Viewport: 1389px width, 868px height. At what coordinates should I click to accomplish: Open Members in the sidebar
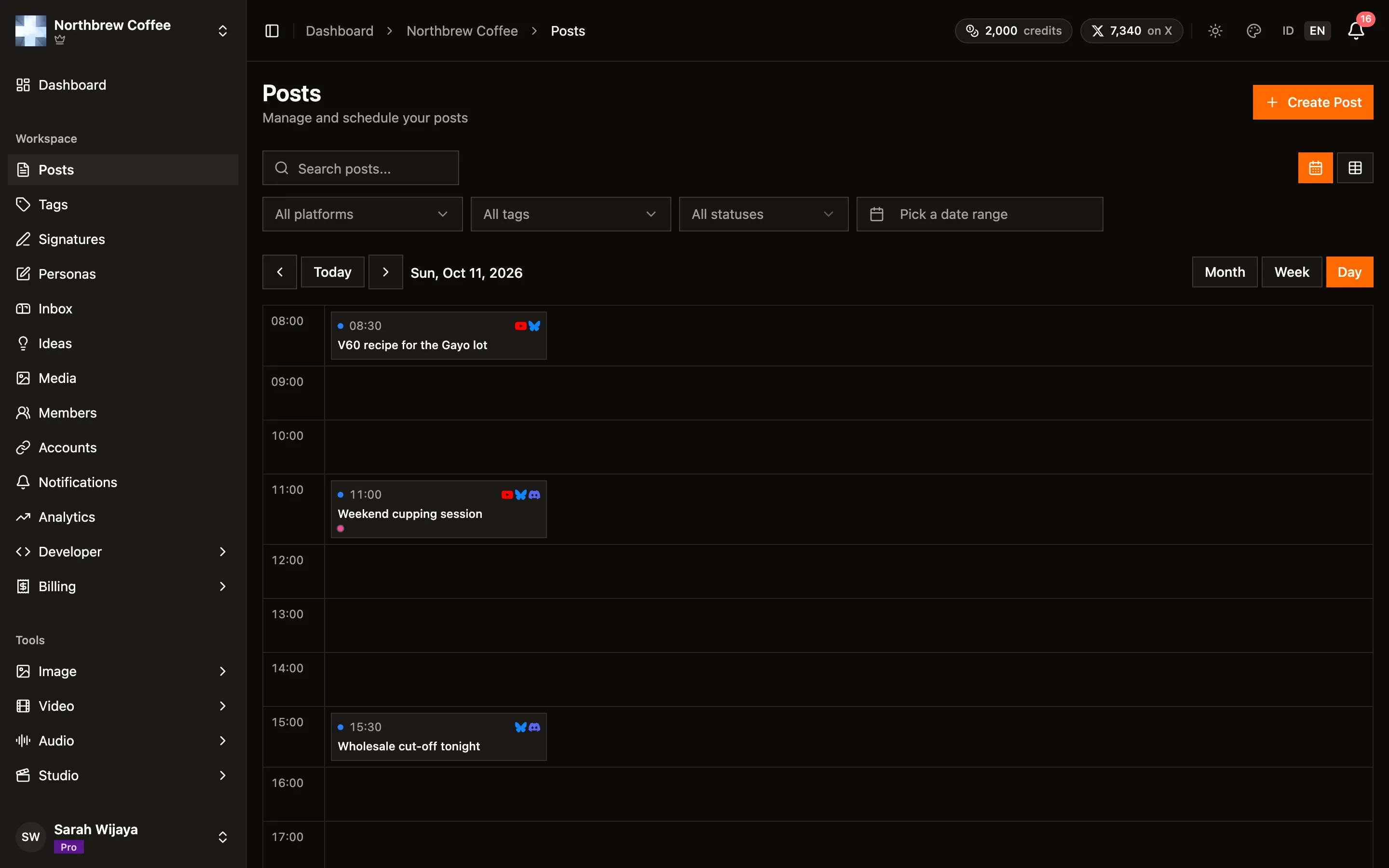(123, 413)
